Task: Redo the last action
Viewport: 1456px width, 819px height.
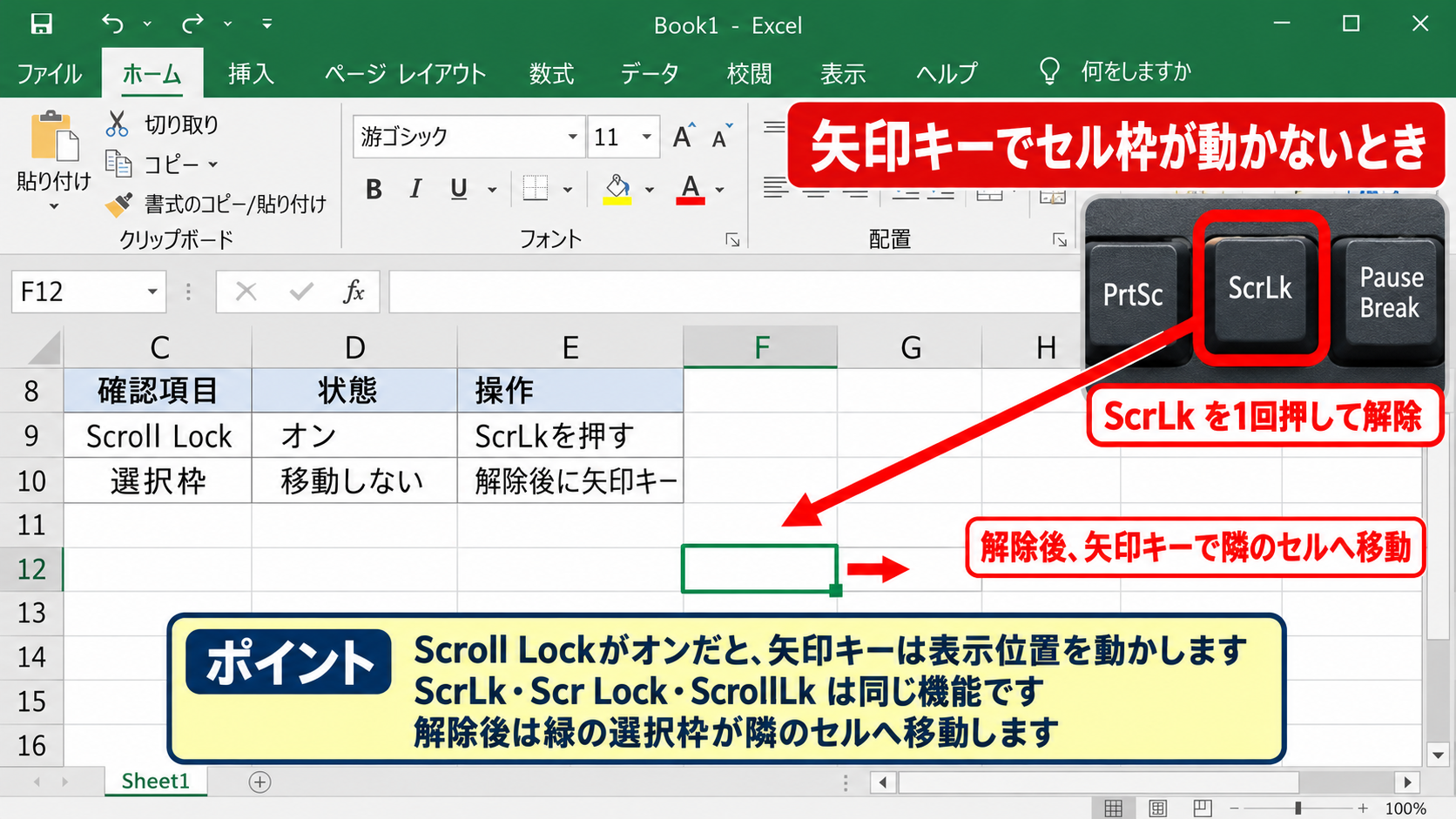Action: (192, 23)
